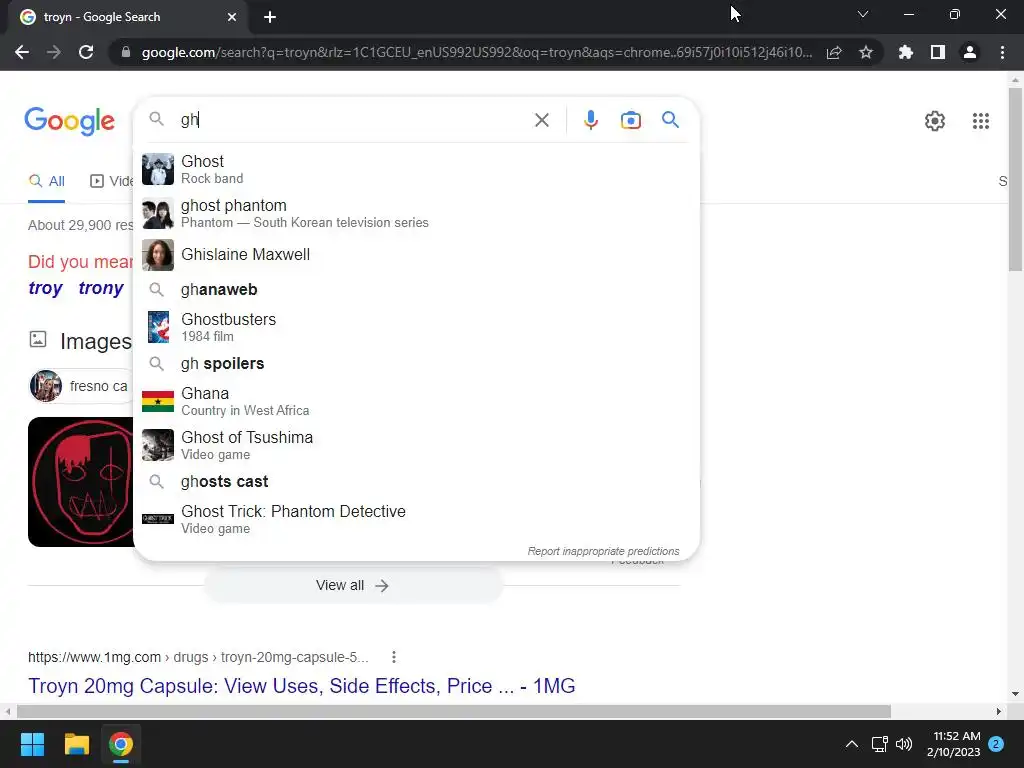Share this page from address bar
Viewport: 1024px width, 768px height.
(834, 52)
